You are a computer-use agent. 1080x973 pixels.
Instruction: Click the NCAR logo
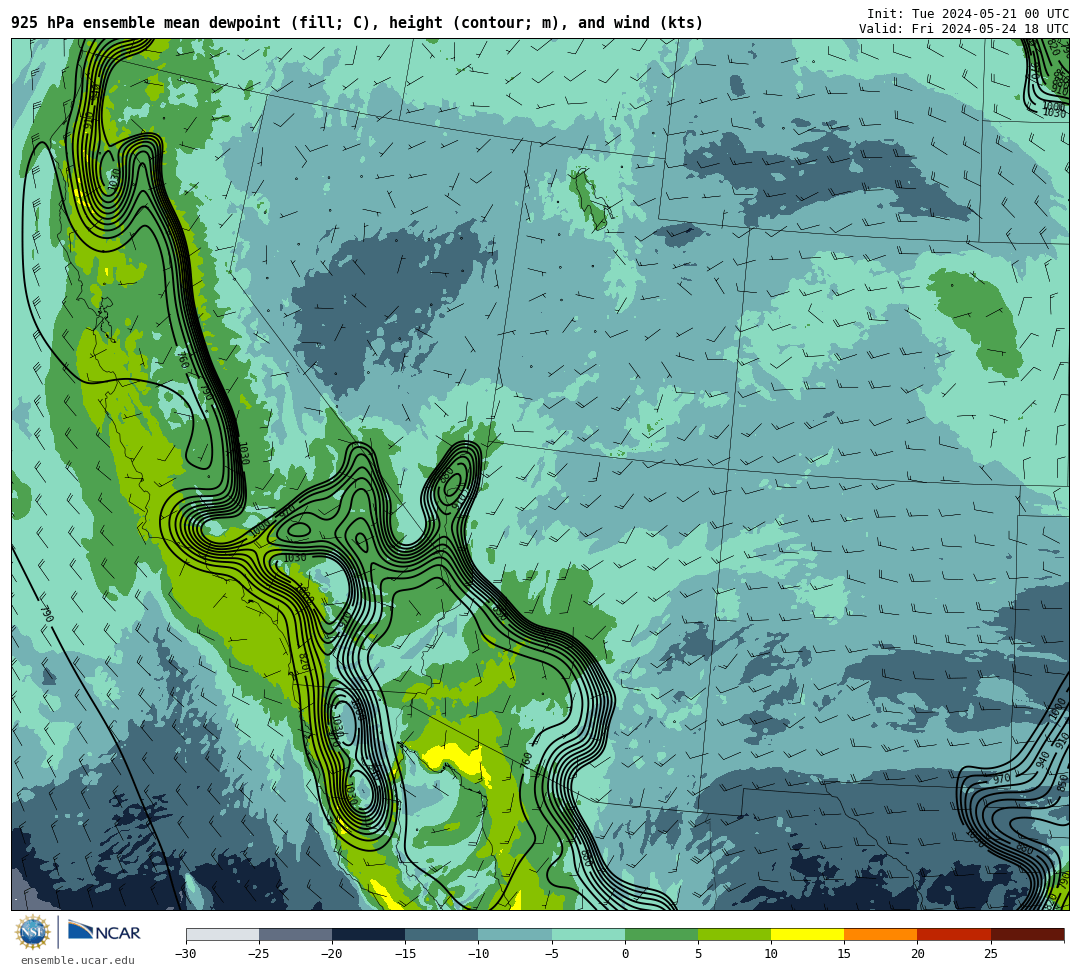point(104,932)
